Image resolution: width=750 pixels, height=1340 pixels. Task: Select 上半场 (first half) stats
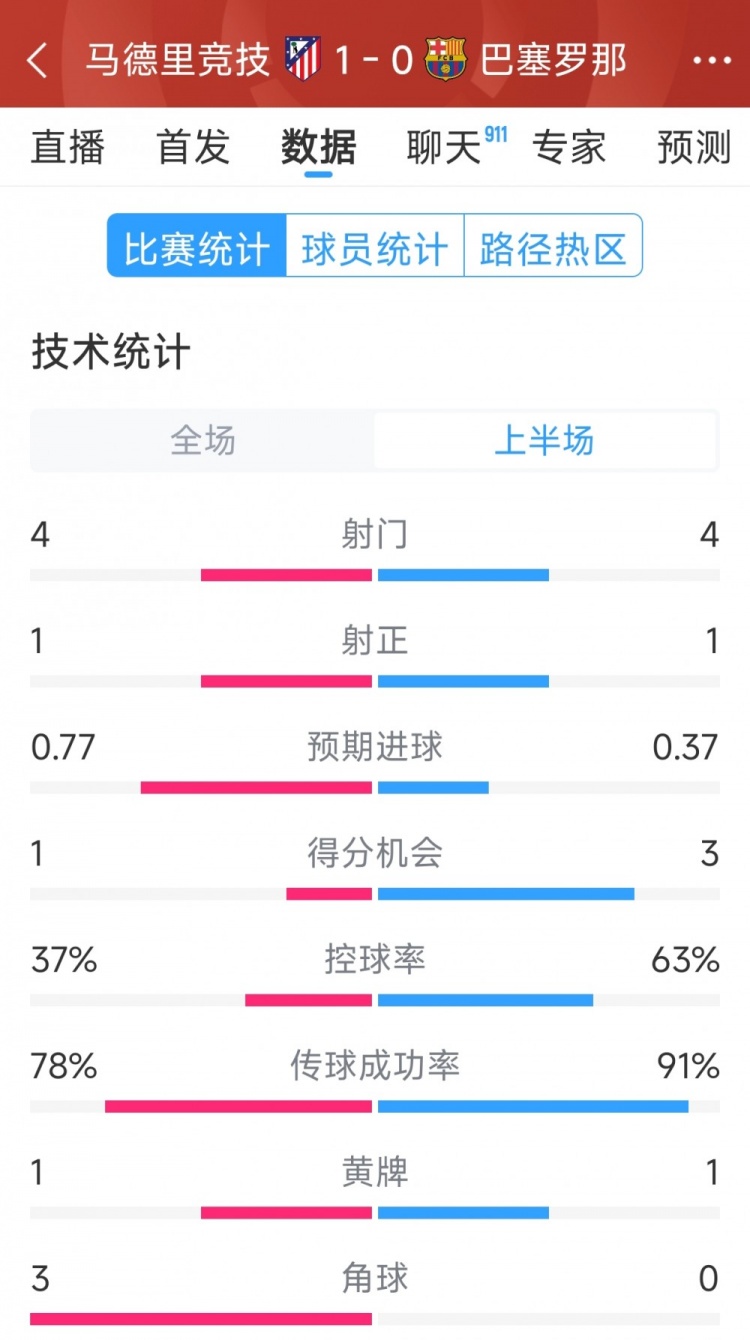(x=547, y=441)
